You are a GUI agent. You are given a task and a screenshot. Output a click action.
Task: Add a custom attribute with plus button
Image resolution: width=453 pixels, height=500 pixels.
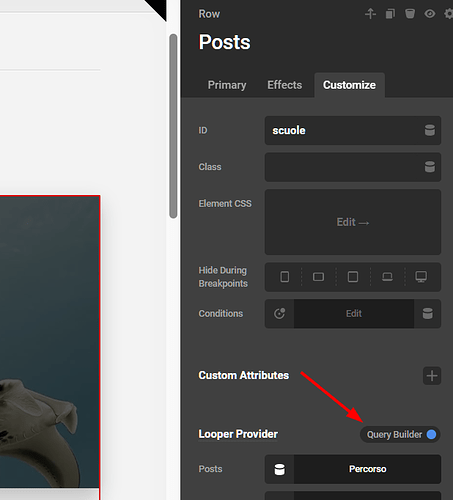(x=432, y=376)
